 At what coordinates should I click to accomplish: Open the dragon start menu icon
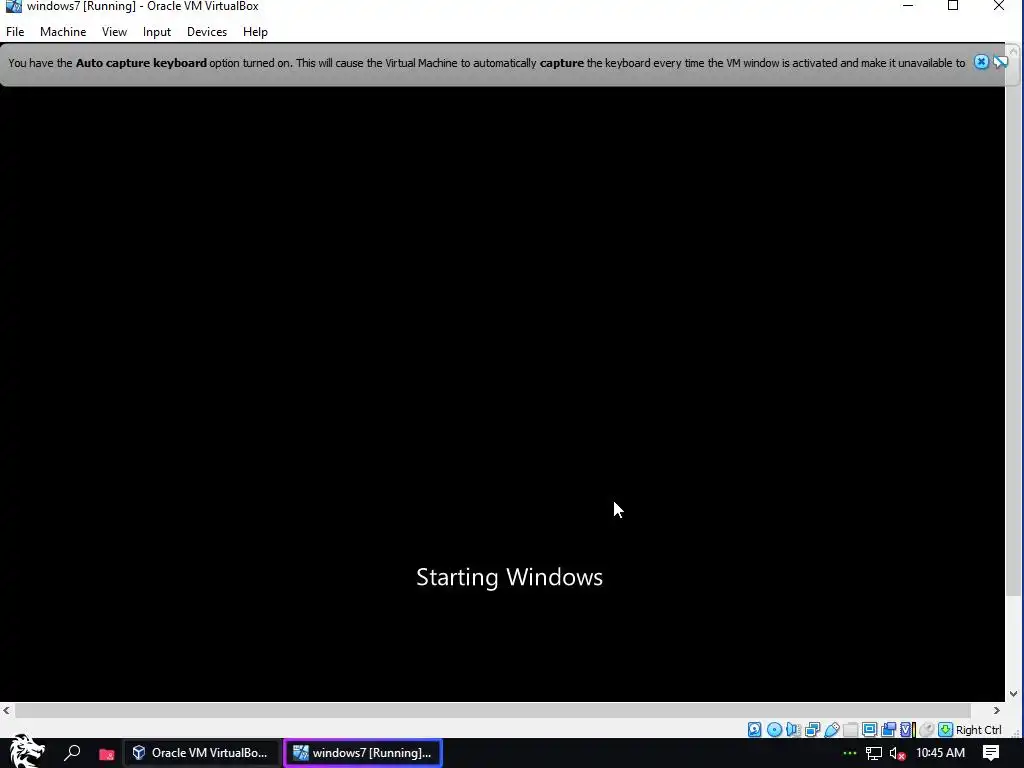click(x=26, y=752)
